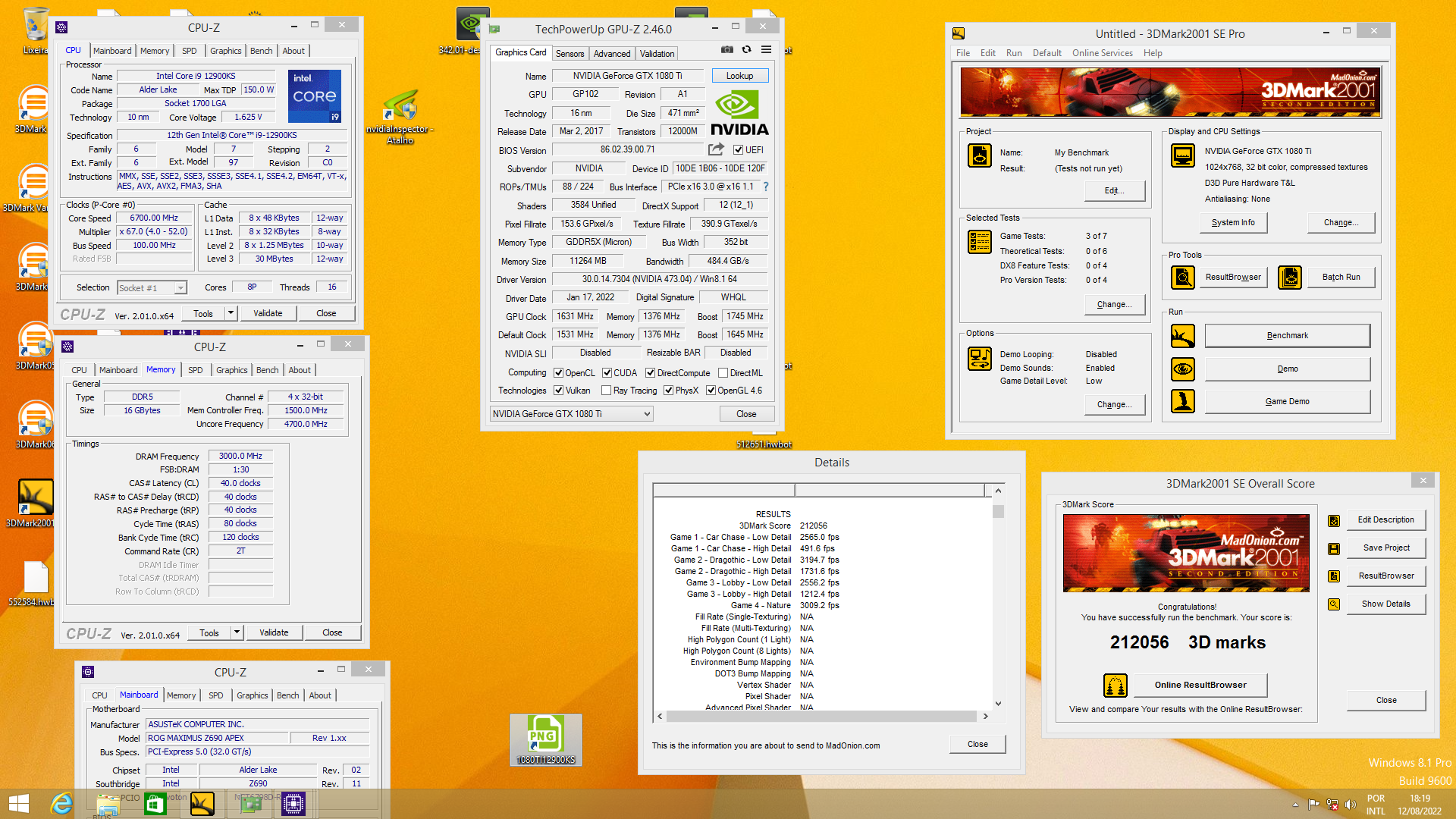Screen dimensions: 1456x819
Task: Open GPU selection dropdown in GPU-Z
Action: click(571, 414)
